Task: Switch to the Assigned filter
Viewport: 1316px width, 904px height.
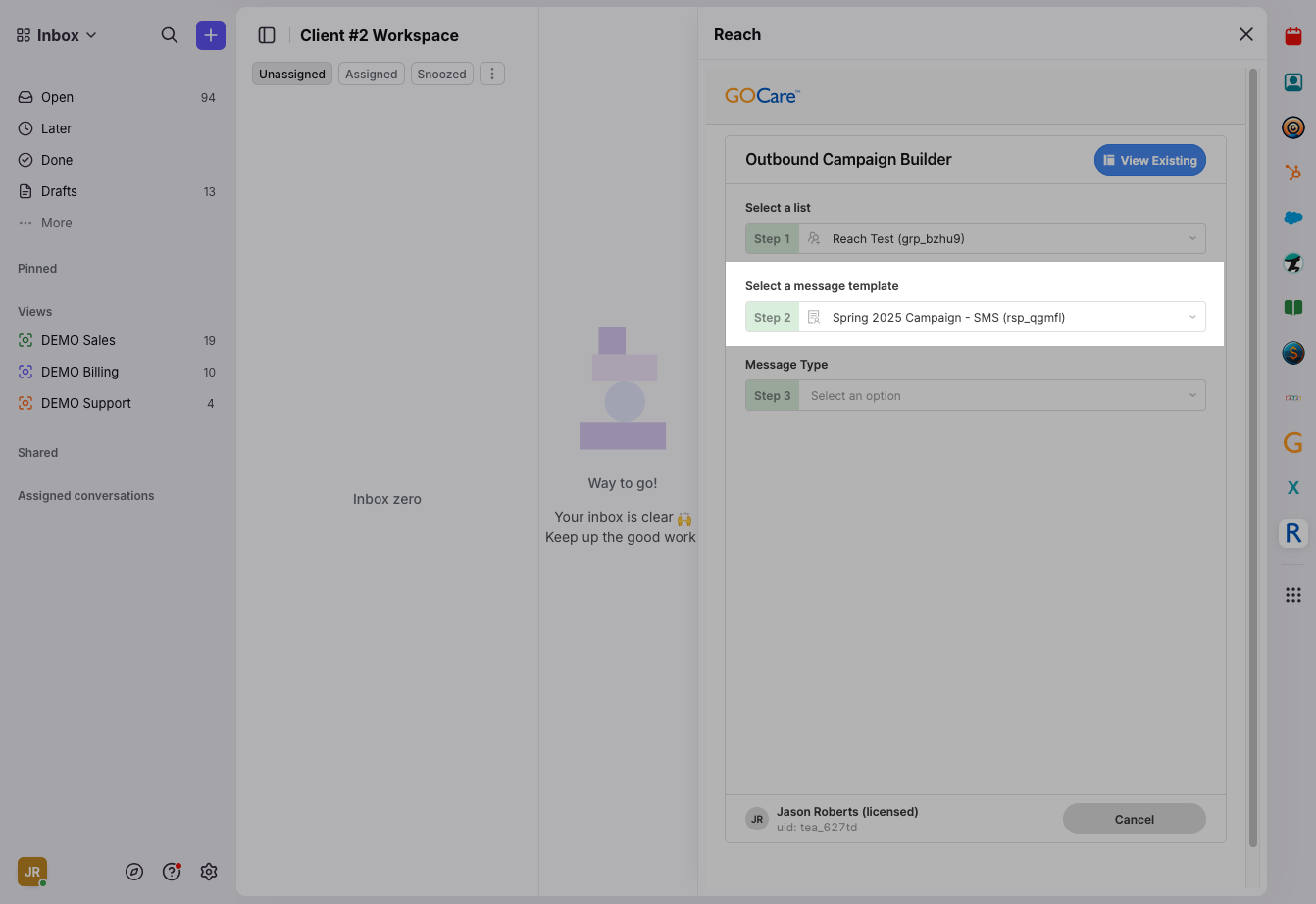Action: 371,75
